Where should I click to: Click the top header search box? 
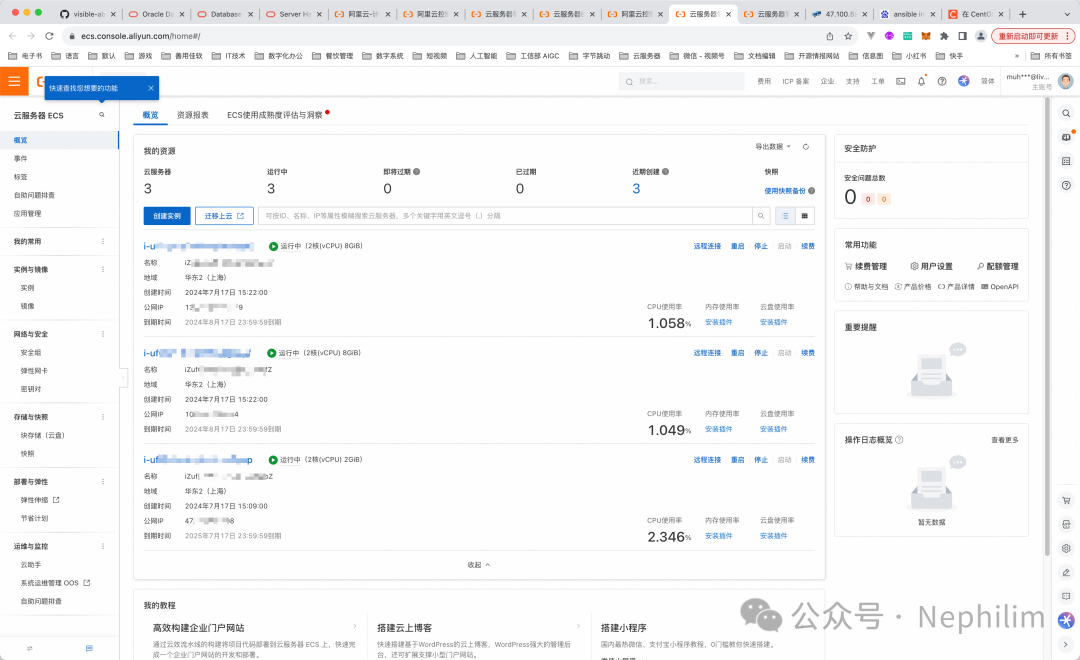pos(682,81)
